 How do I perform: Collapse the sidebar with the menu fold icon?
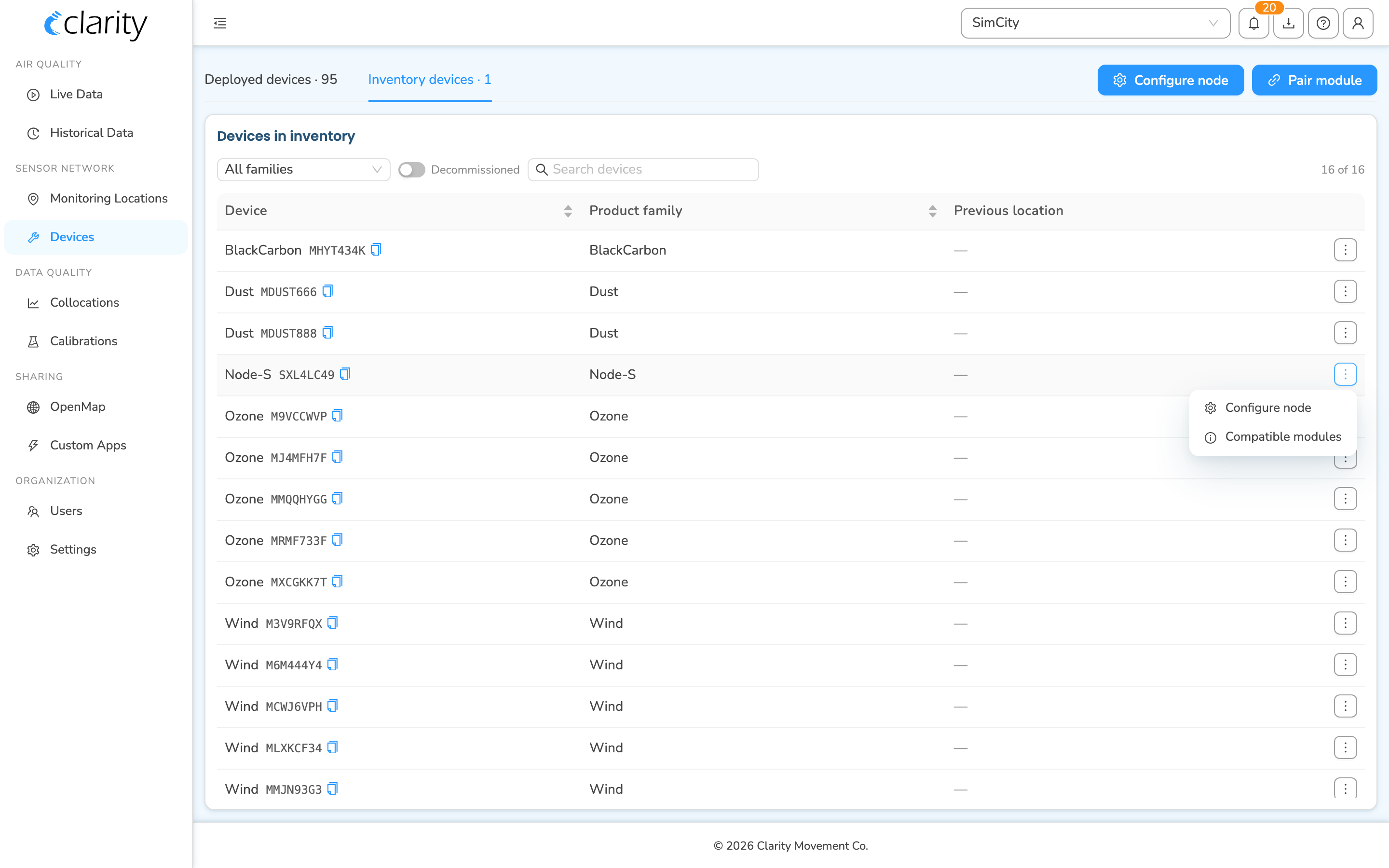click(220, 23)
